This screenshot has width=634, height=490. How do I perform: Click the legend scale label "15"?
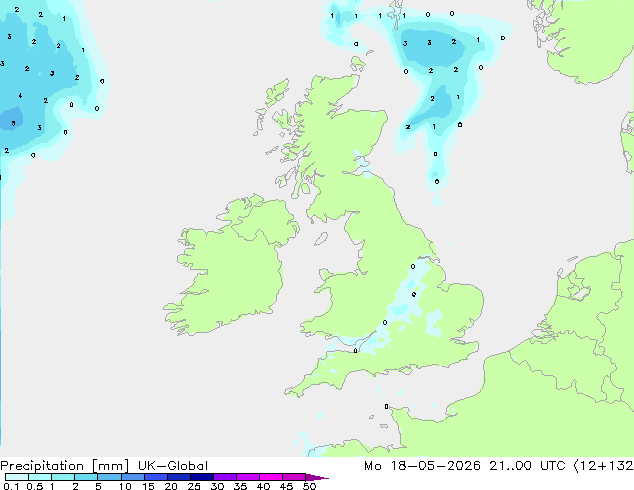tap(148, 486)
